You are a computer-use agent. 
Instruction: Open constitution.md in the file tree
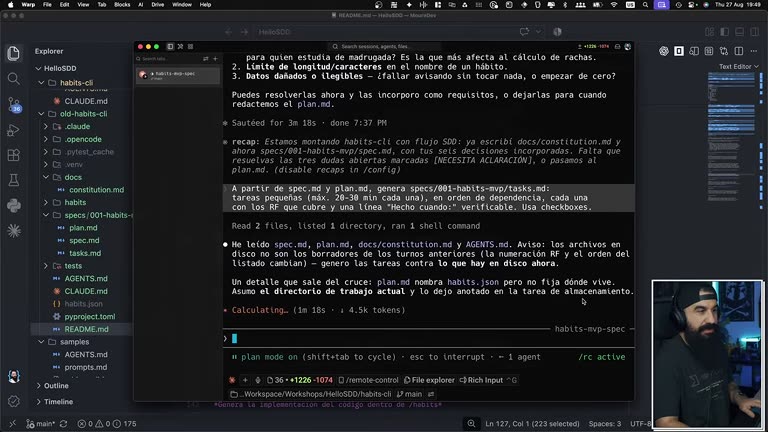point(96,190)
